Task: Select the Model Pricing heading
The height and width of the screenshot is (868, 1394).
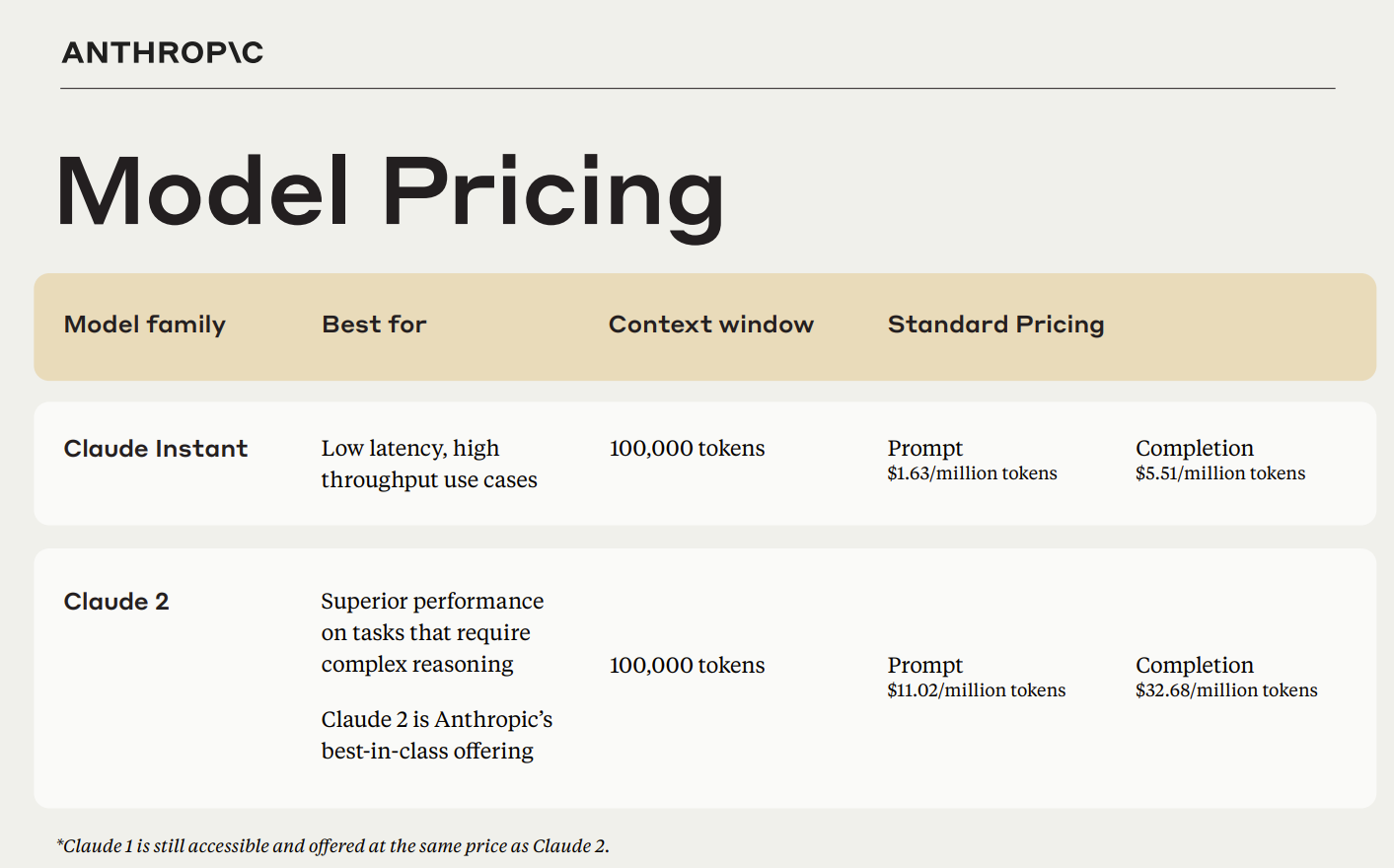Action: point(390,193)
